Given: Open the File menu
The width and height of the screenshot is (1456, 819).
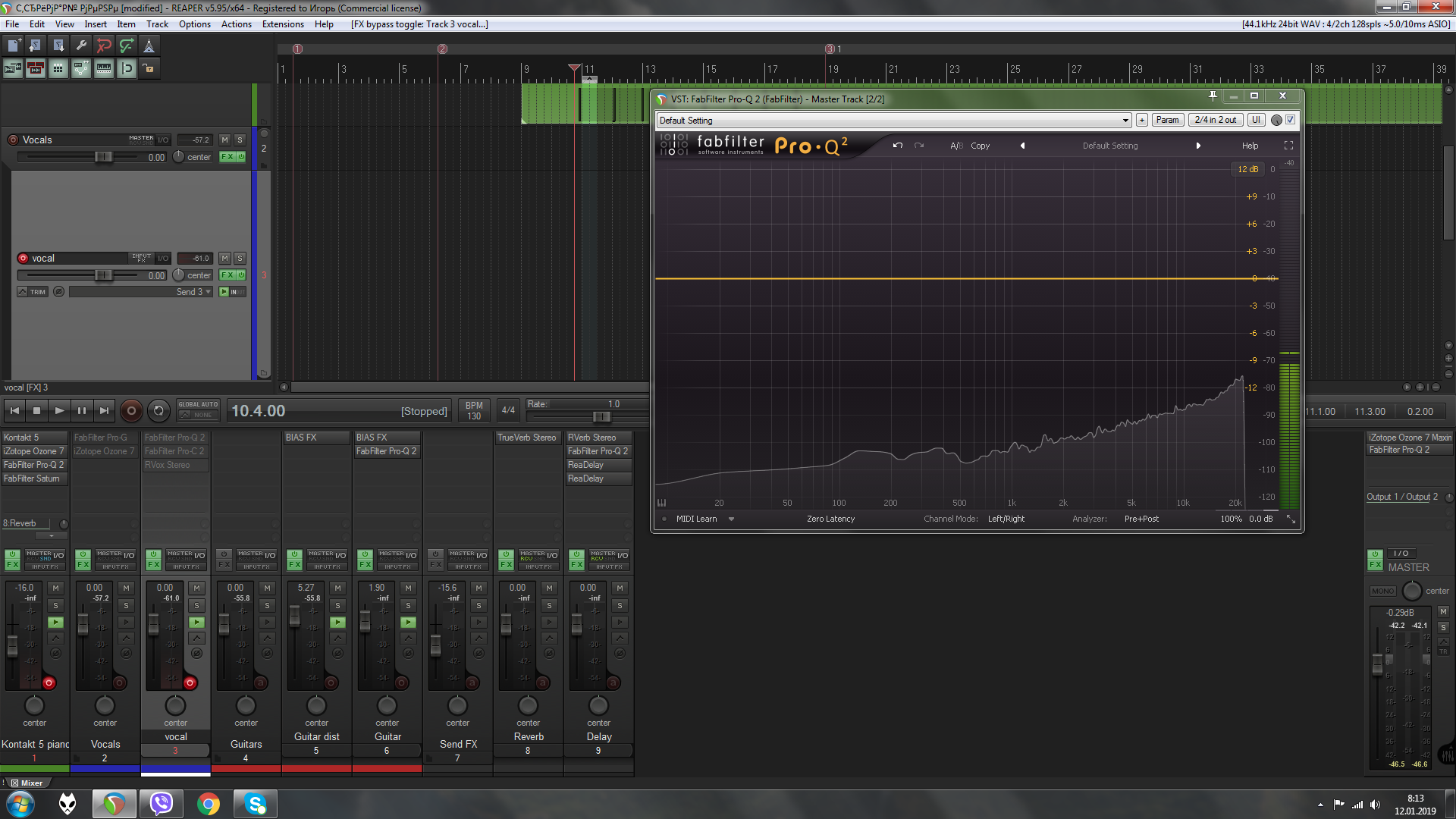Looking at the screenshot, I should pyautogui.click(x=12, y=24).
